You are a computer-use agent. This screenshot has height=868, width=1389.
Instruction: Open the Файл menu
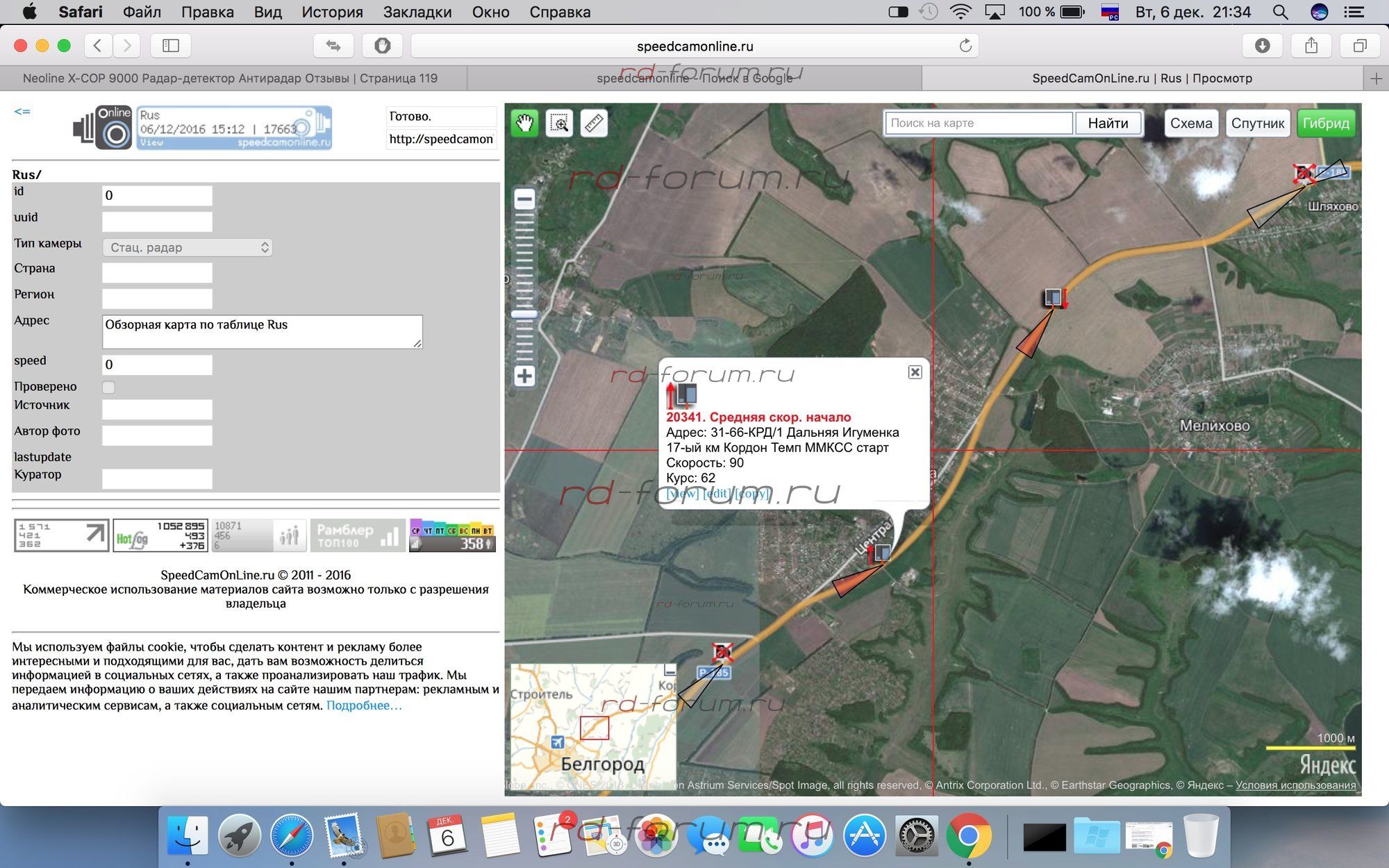click(x=142, y=12)
